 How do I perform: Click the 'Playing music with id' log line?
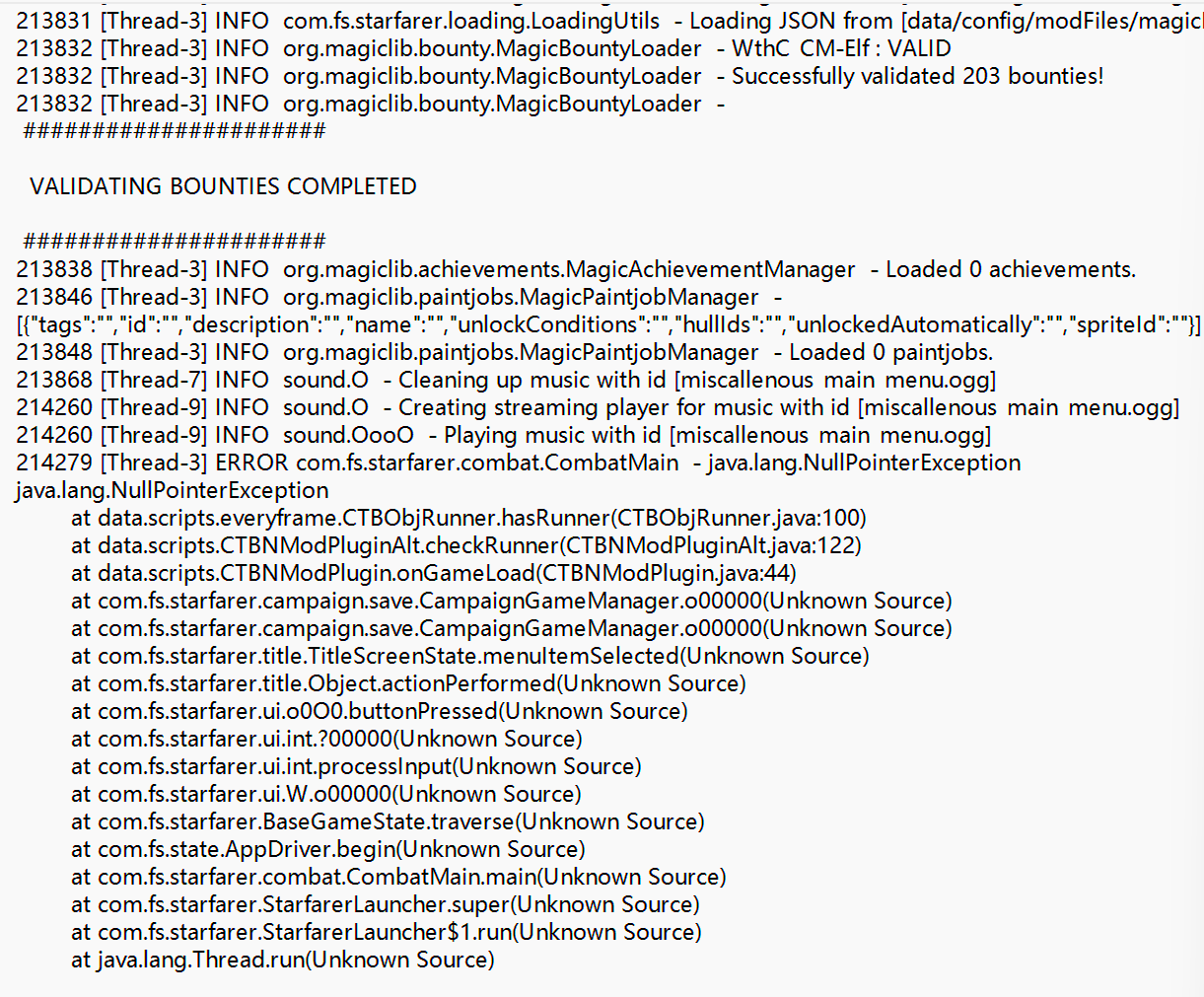[717, 435]
